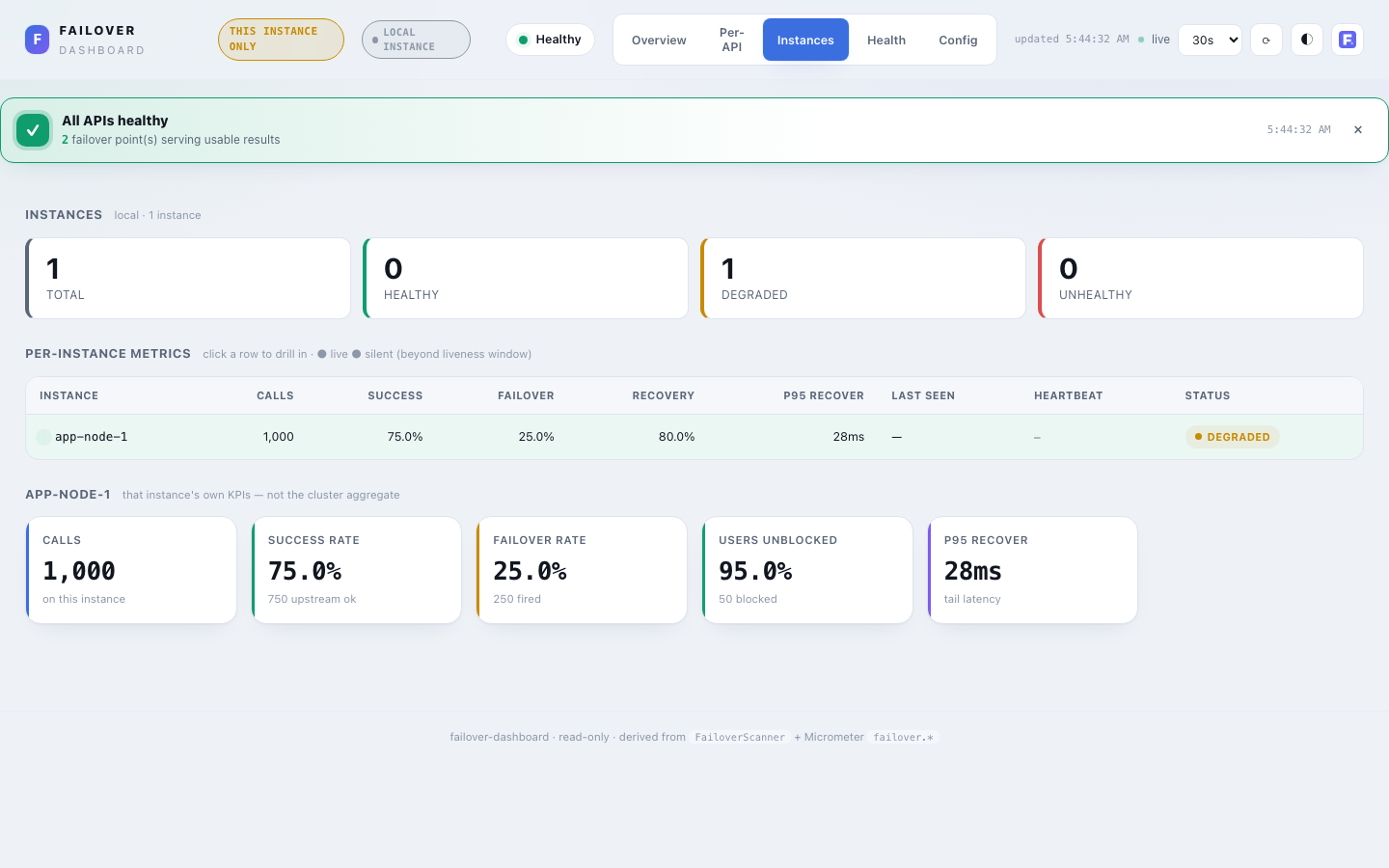The height and width of the screenshot is (868, 1389).
Task: Click the 80.0% recovery cell
Action: click(677, 437)
